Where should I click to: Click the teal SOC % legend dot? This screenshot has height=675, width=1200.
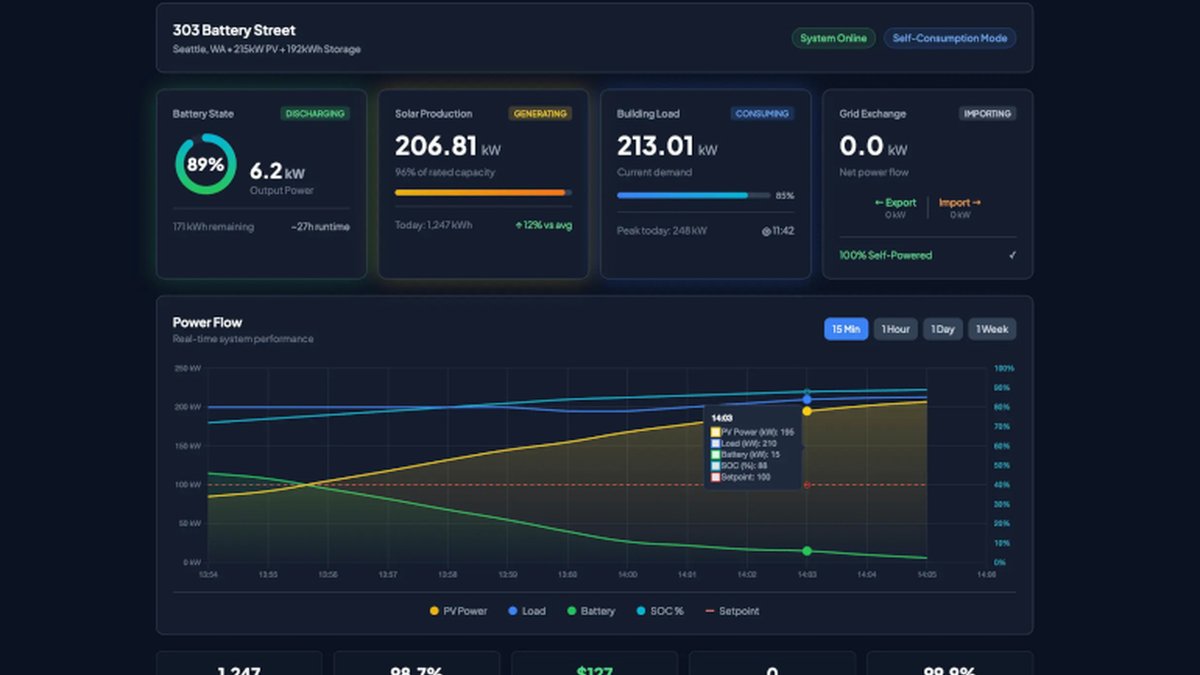click(640, 611)
